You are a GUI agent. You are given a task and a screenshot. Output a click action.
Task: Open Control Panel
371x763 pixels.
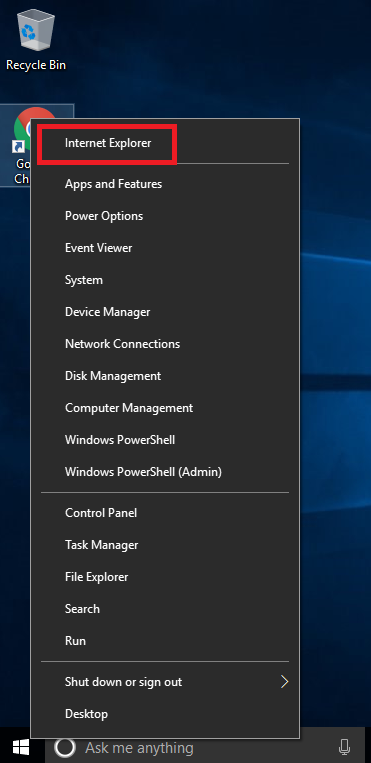point(165,513)
